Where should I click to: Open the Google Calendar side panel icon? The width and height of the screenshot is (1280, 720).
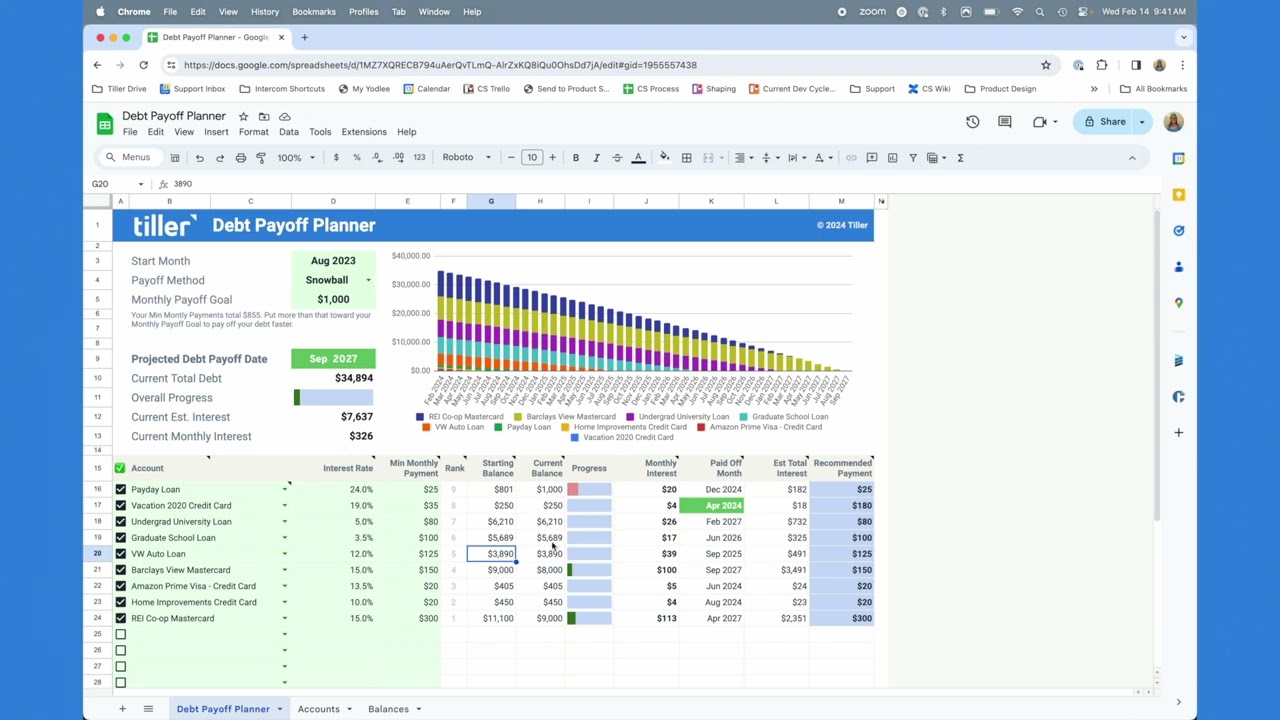coord(1179,158)
